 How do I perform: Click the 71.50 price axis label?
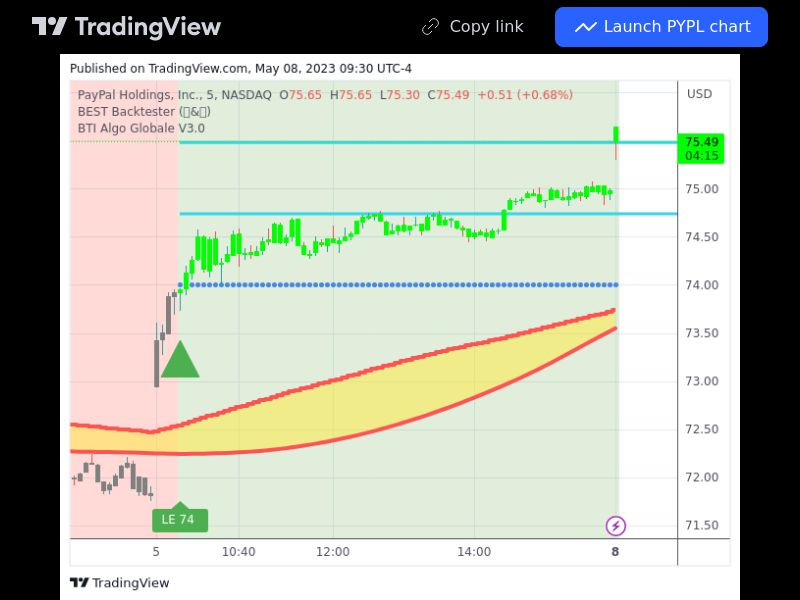pyautogui.click(x=702, y=525)
